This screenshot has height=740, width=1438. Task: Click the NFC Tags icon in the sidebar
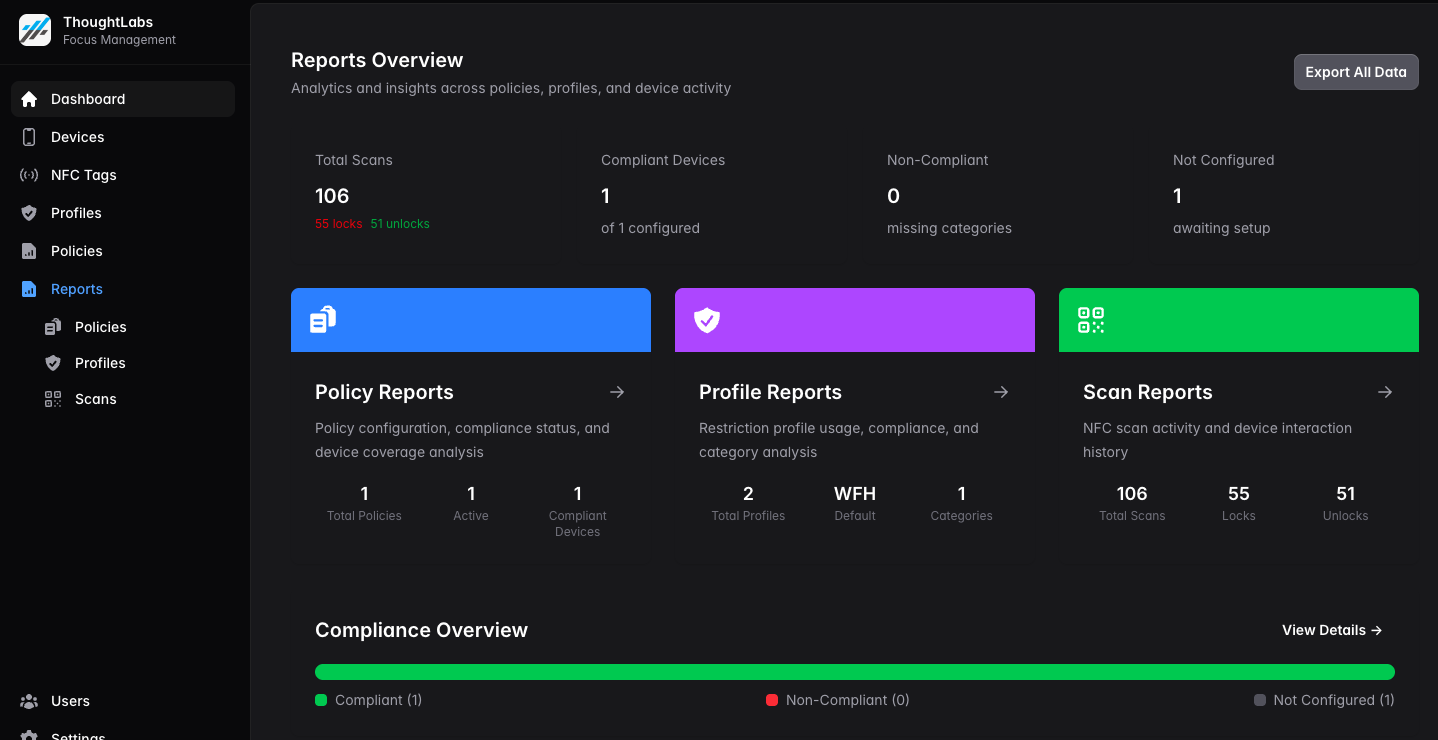(28, 175)
